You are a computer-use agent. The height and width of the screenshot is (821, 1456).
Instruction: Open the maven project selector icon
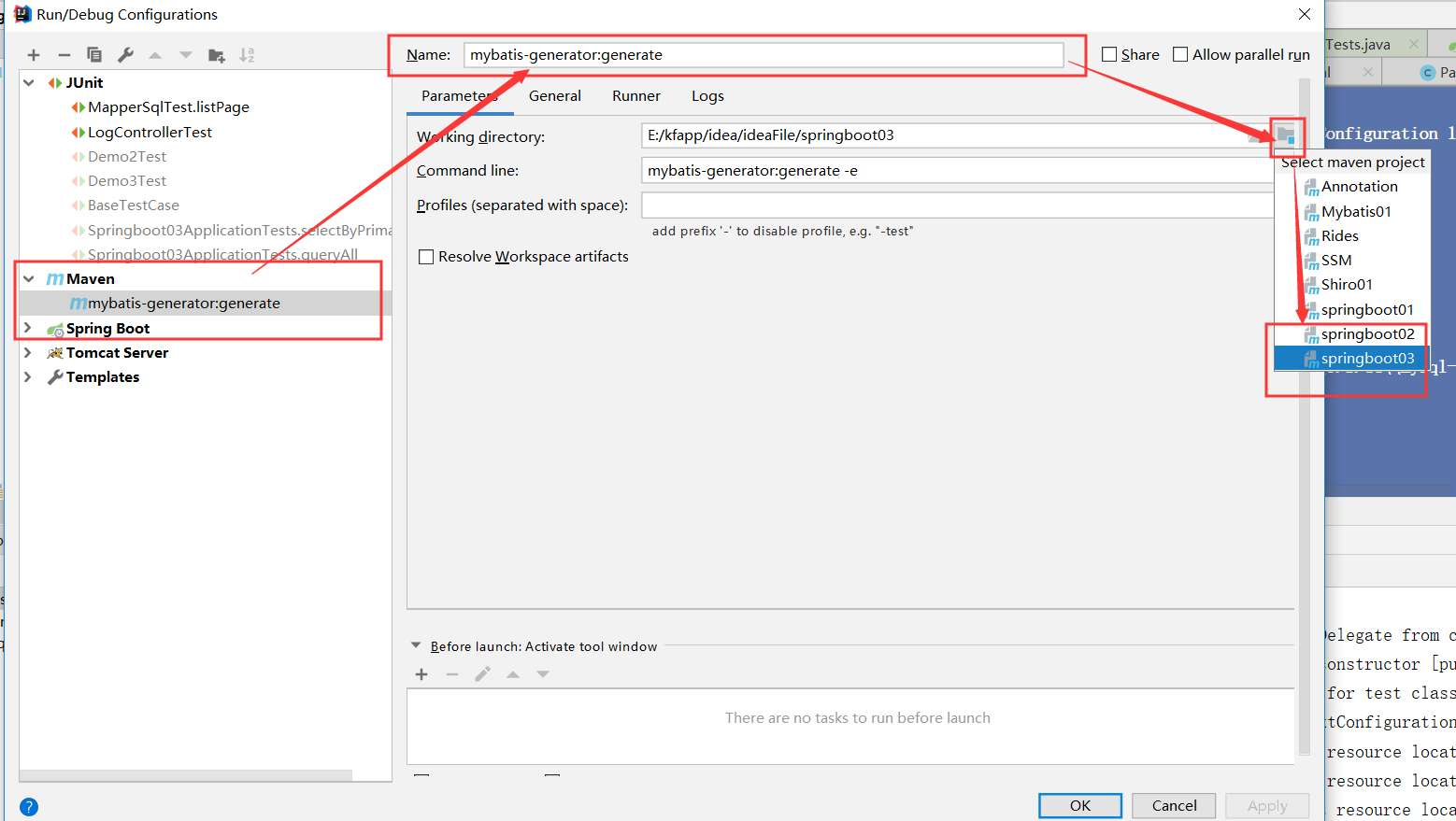(x=1286, y=135)
